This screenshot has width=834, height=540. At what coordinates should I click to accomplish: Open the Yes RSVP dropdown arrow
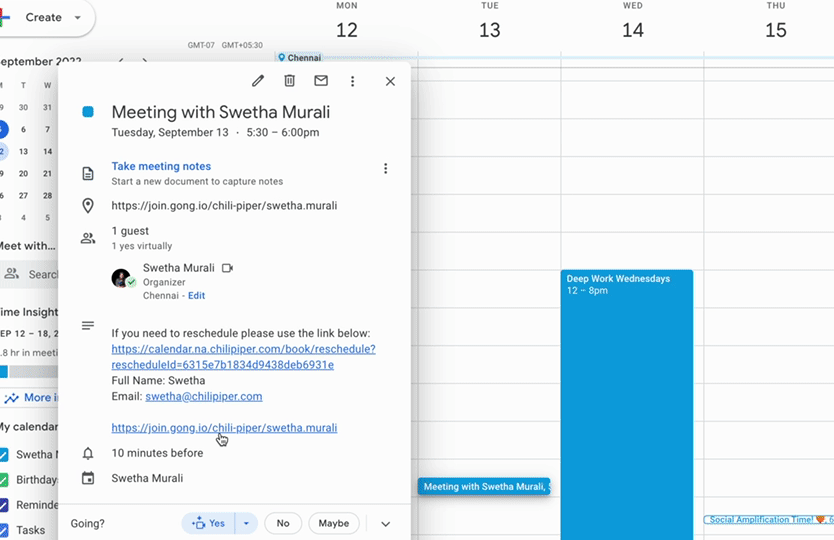[x=246, y=524]
